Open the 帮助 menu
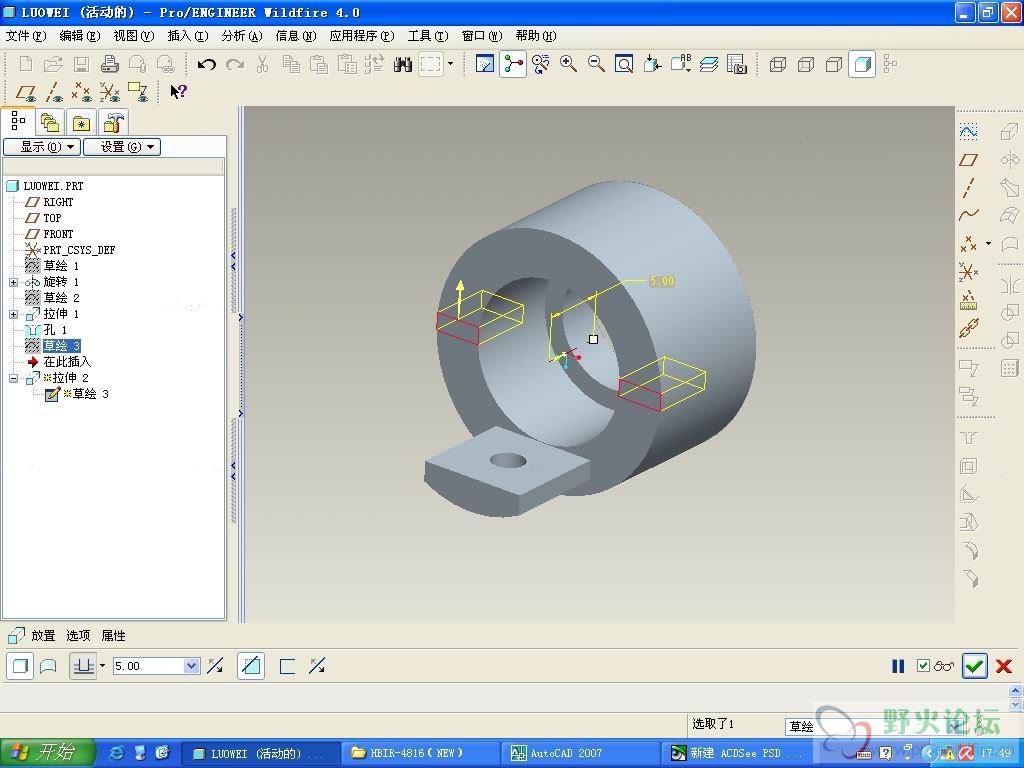The height and width of the screenshot is (768, 1024). click(536, 36)
